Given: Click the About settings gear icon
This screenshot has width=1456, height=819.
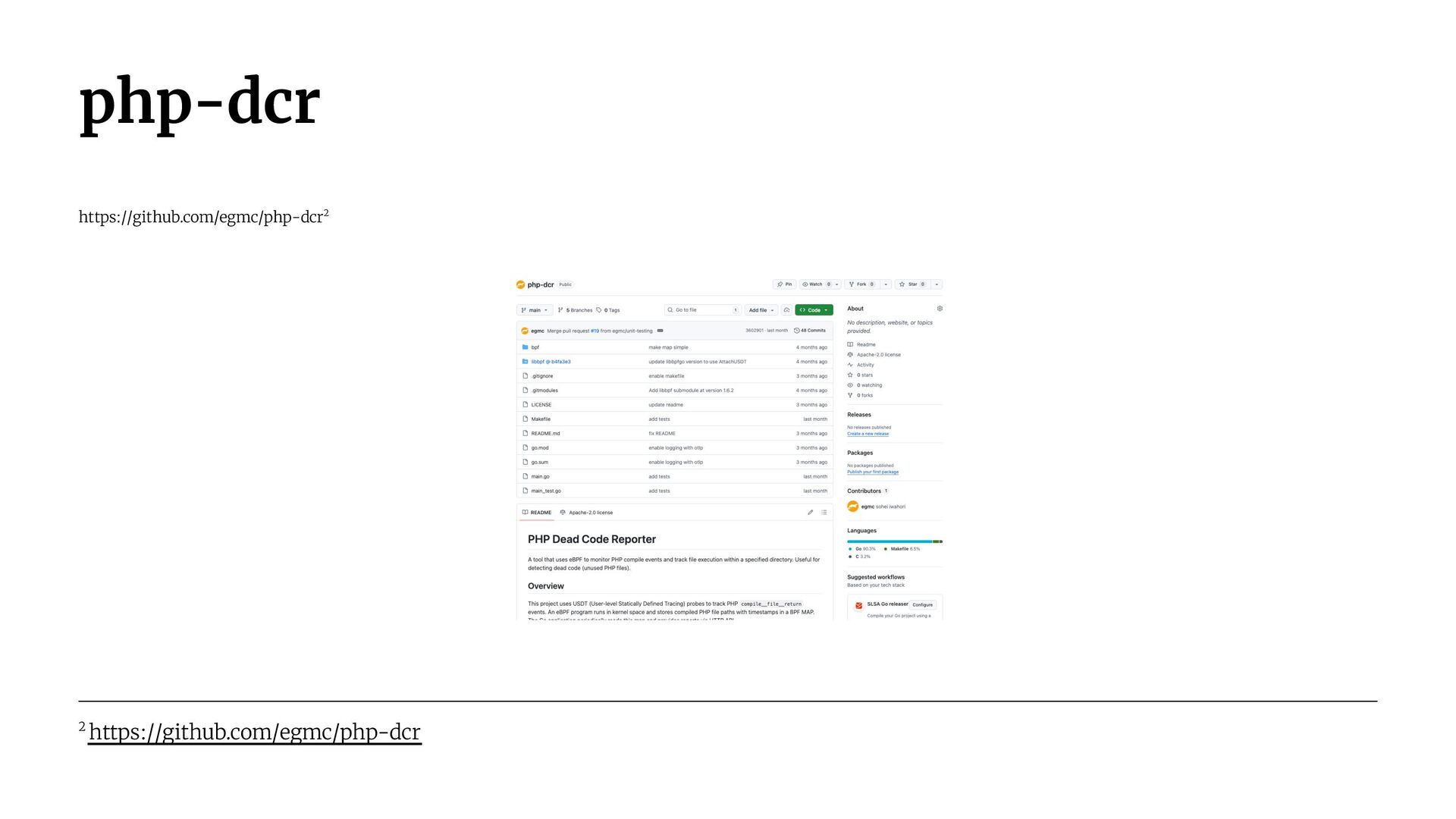Looking at the screenshot, I should tap(940, 309).
